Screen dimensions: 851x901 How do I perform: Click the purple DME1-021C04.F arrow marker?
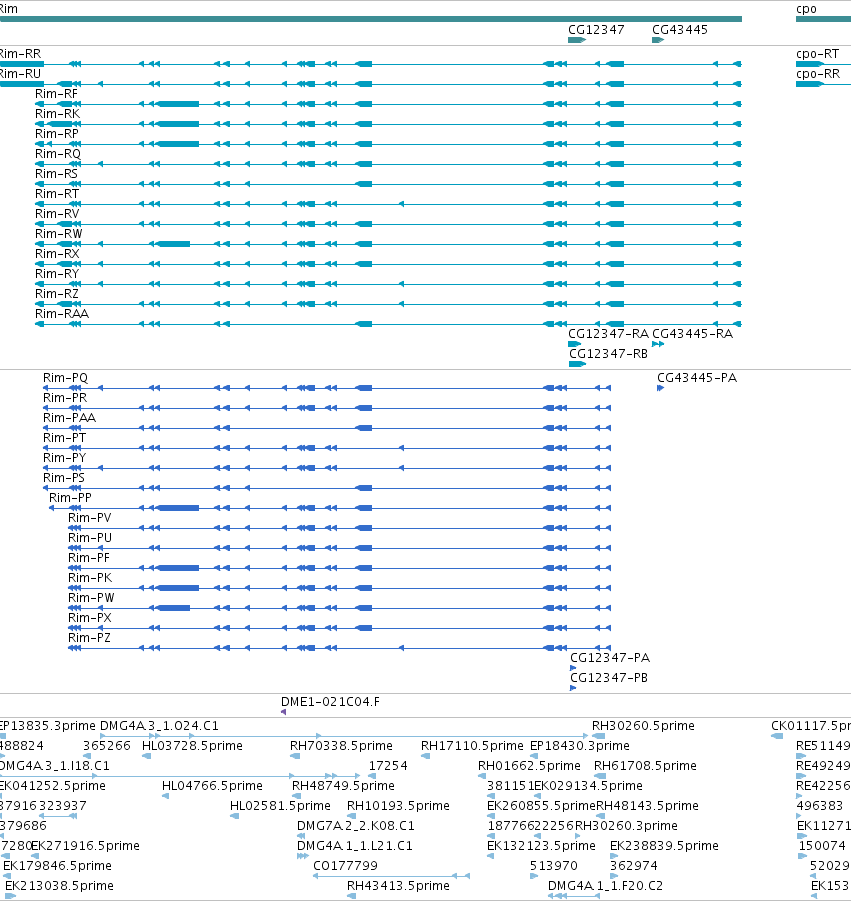coord(283,712)
